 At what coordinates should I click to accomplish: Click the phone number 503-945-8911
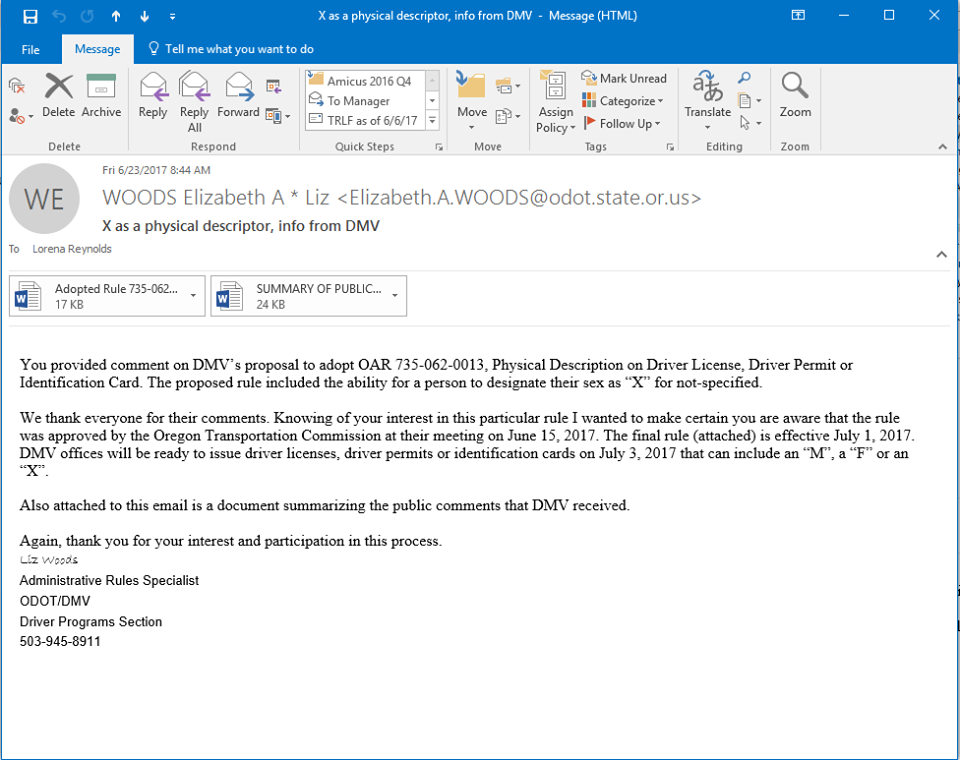pos(60,641)
